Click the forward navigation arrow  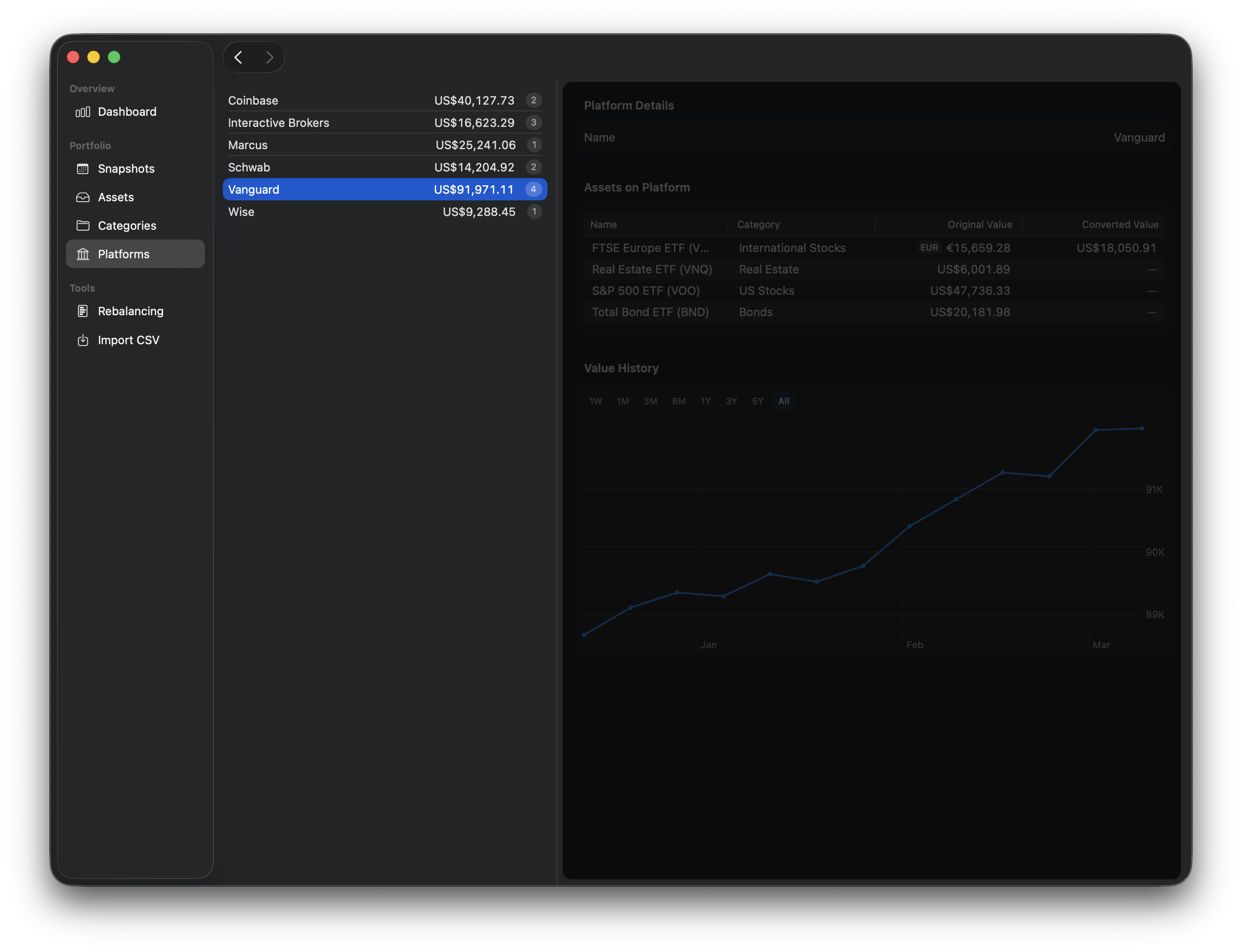pyautogui.click(x=270, y=57)
